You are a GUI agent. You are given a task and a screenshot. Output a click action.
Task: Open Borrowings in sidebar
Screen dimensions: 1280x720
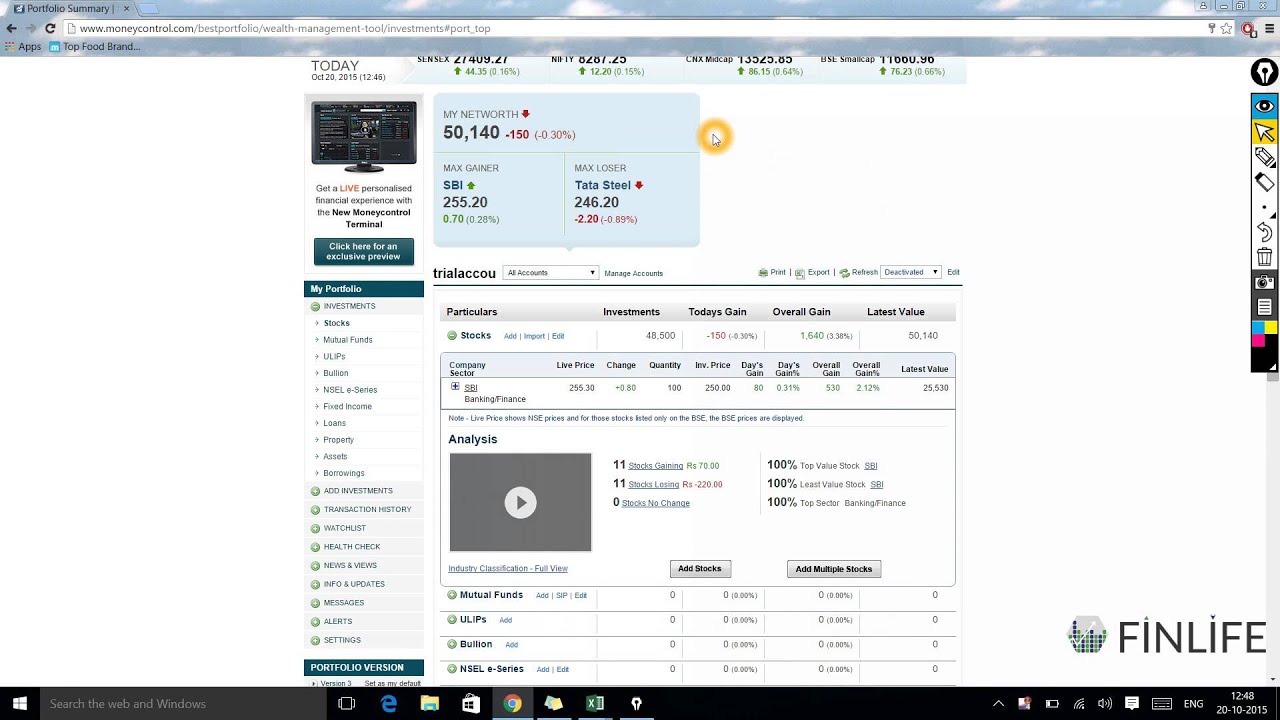pyautogui.click(x=344, y=473)
